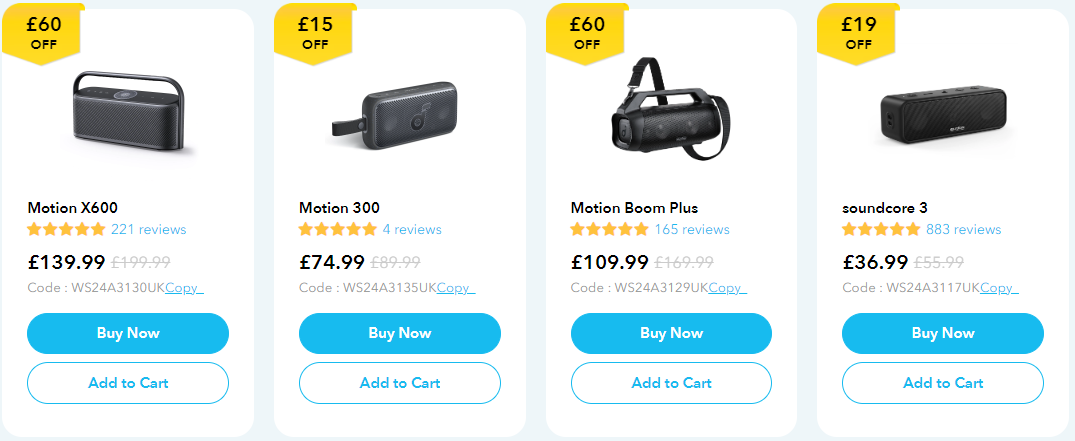Click the Motion X600 speaker image
This screenshot has width=1075, height=441.
[127, 115]
